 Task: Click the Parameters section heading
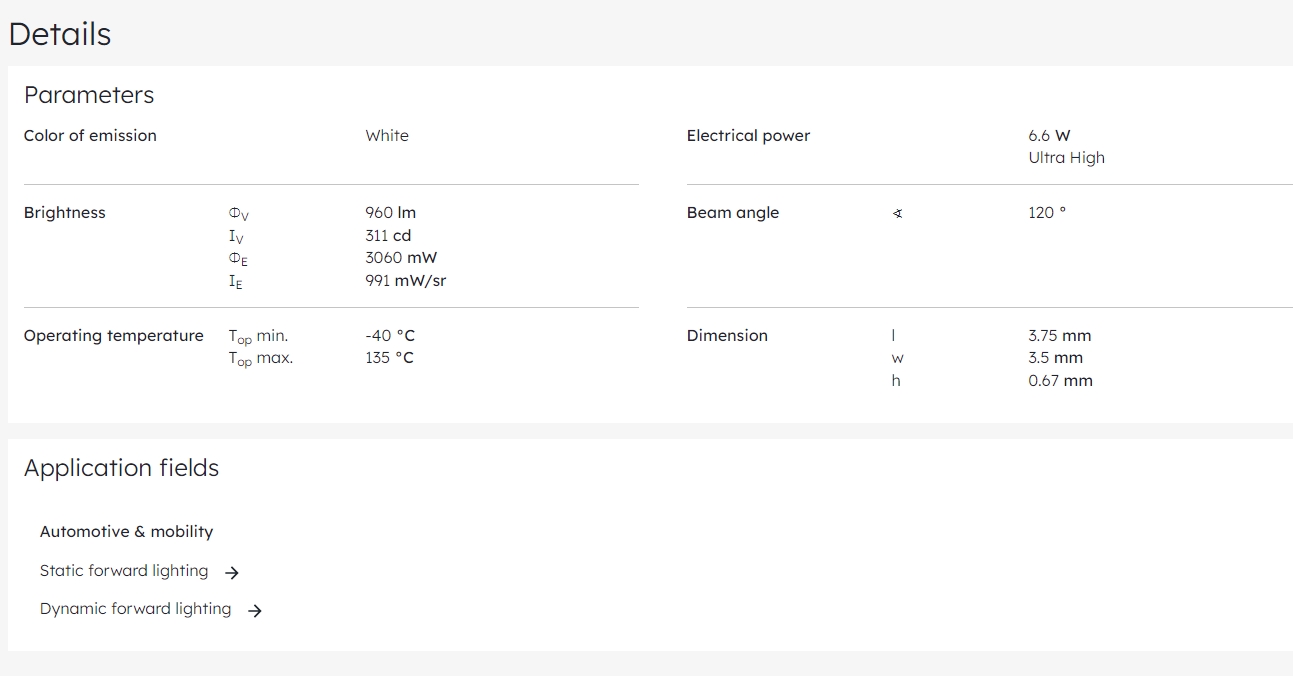89,95
